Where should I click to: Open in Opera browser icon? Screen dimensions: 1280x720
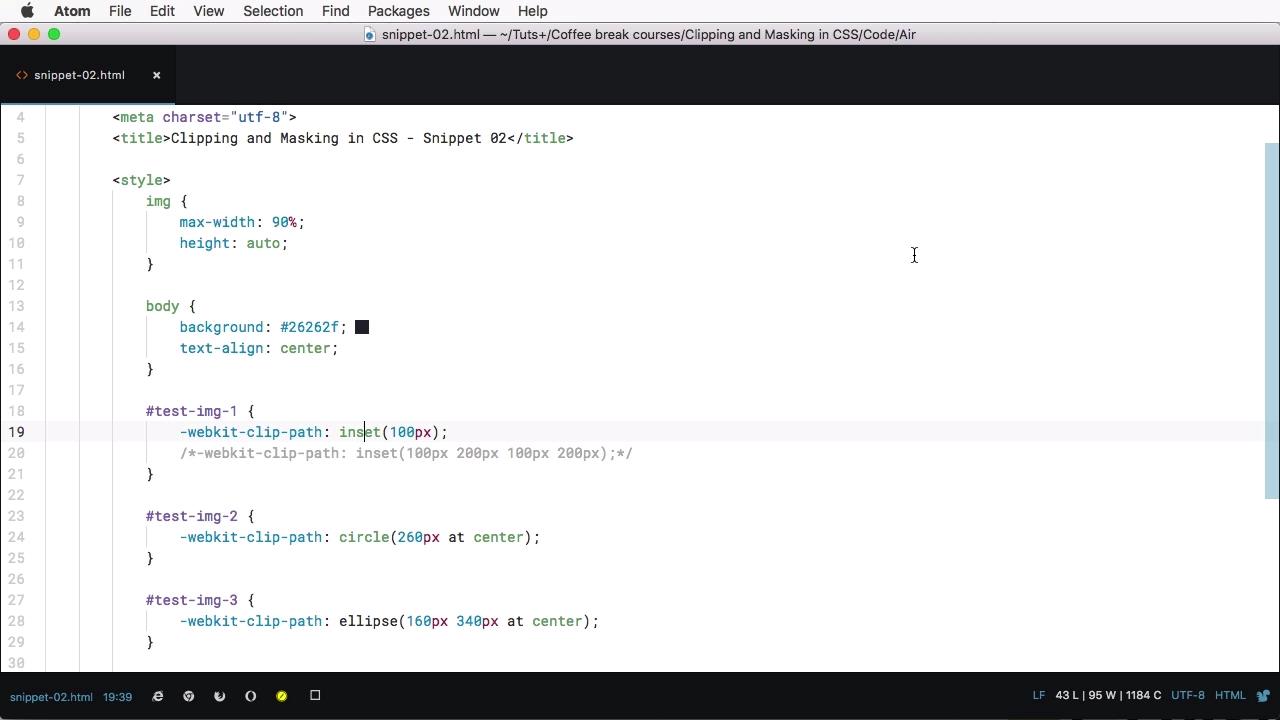[x=250, y=696]
